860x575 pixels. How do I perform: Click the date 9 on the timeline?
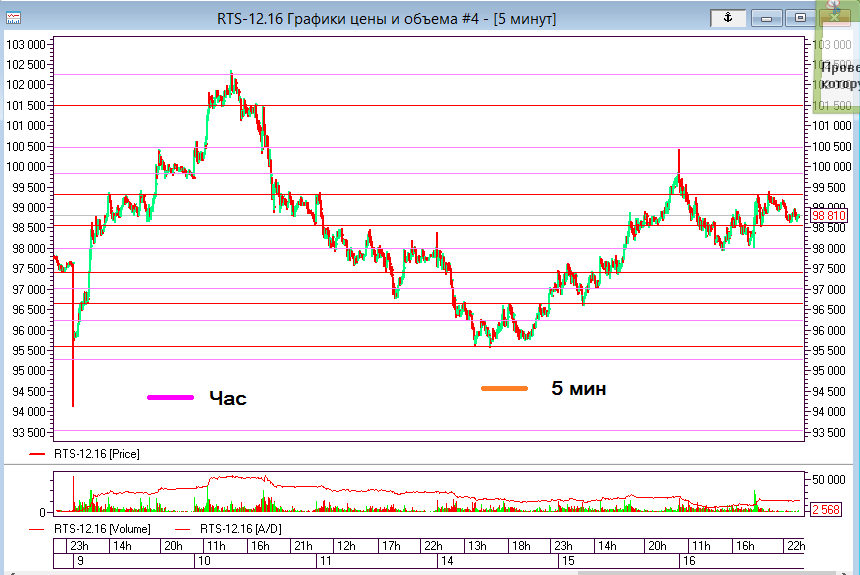coord(81,561)
